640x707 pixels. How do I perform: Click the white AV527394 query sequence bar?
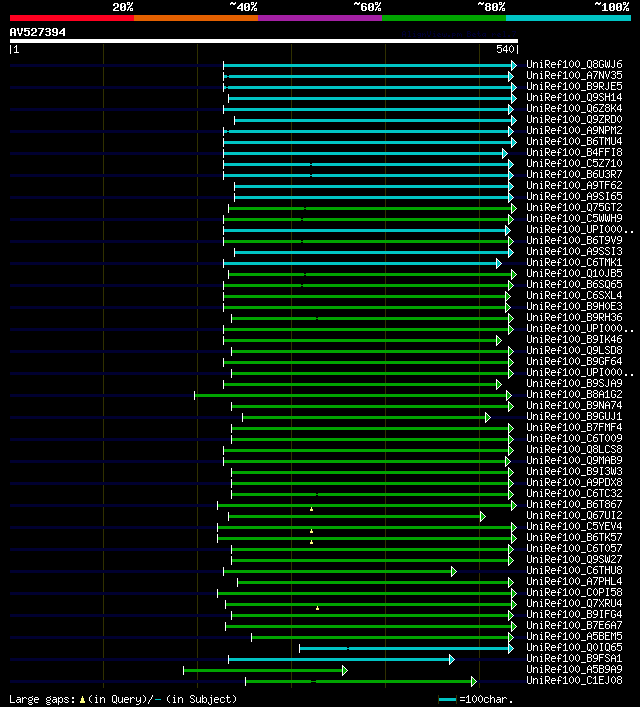tap(264, 41)
